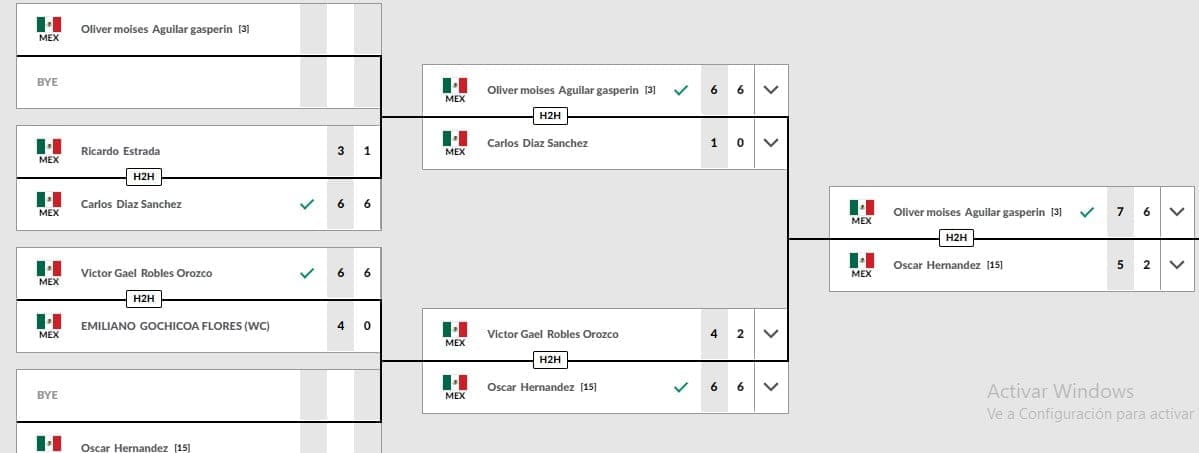Viewport: 1199px width, 453px height.
Task: Open H2H for Robles Orozco vs Gochicoa Flores
Action: [144, 299]
